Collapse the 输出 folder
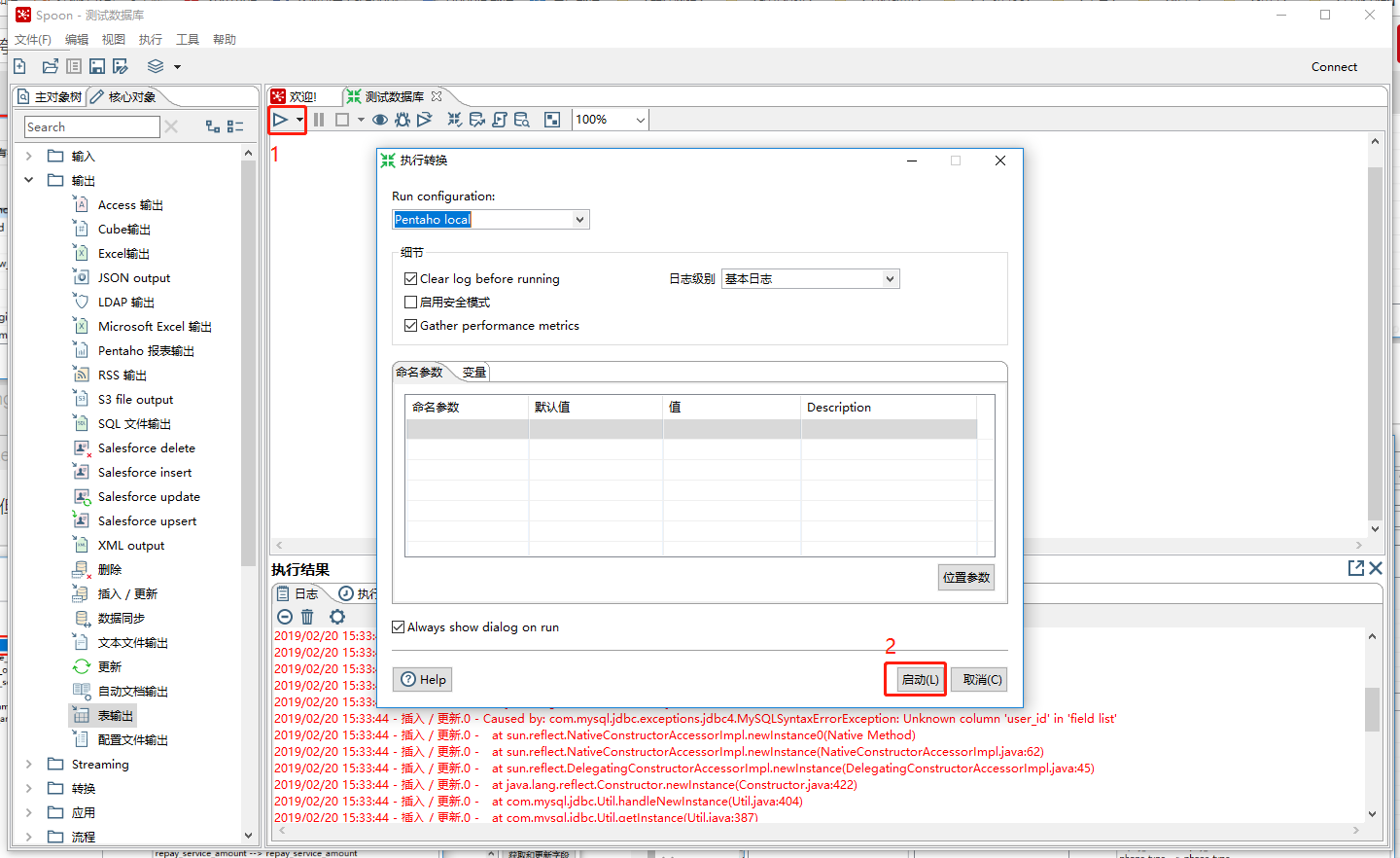This screenshot has width=1400, height=858. tap(29, 180)
